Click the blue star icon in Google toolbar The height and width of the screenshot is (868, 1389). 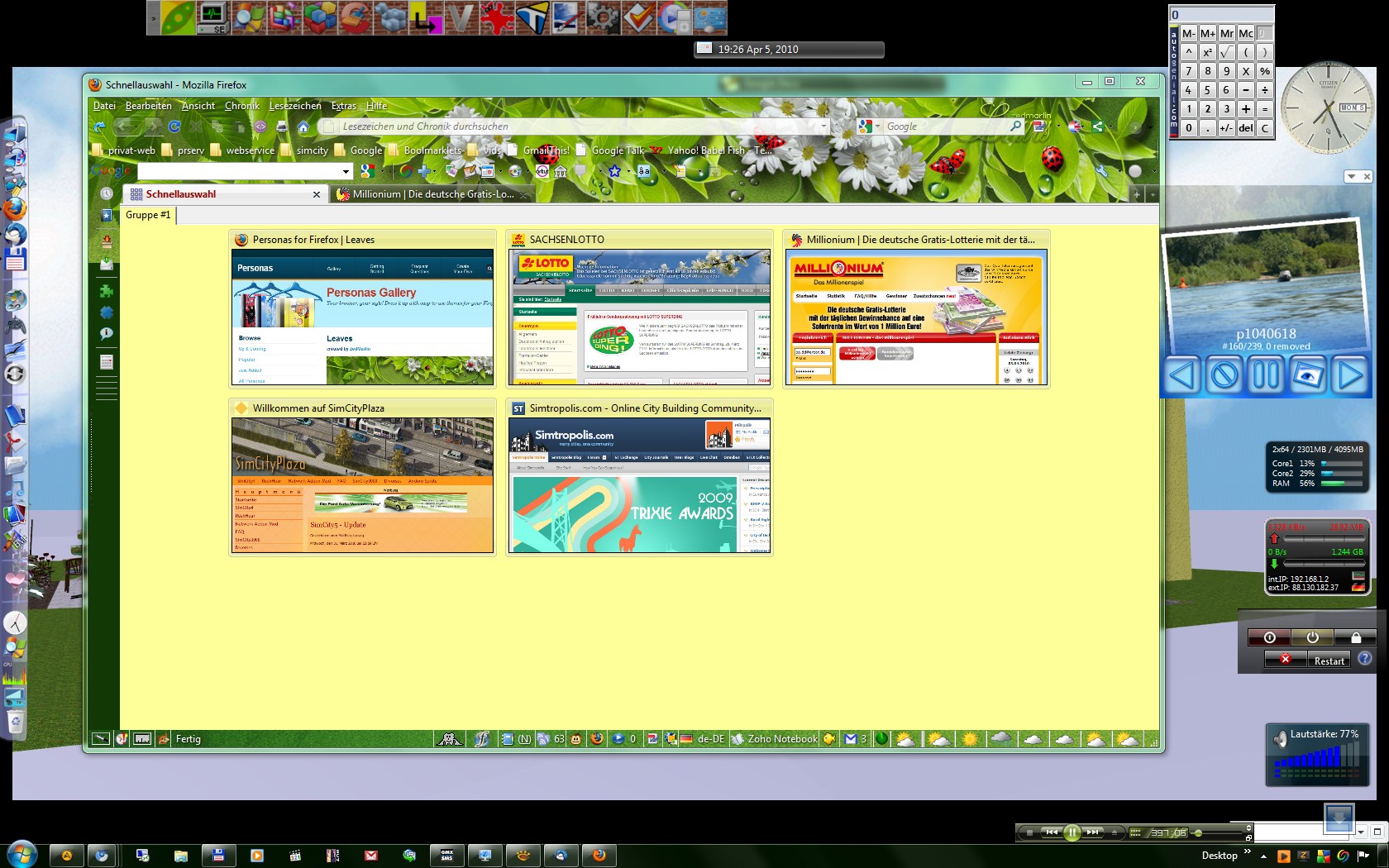[614, 171]
